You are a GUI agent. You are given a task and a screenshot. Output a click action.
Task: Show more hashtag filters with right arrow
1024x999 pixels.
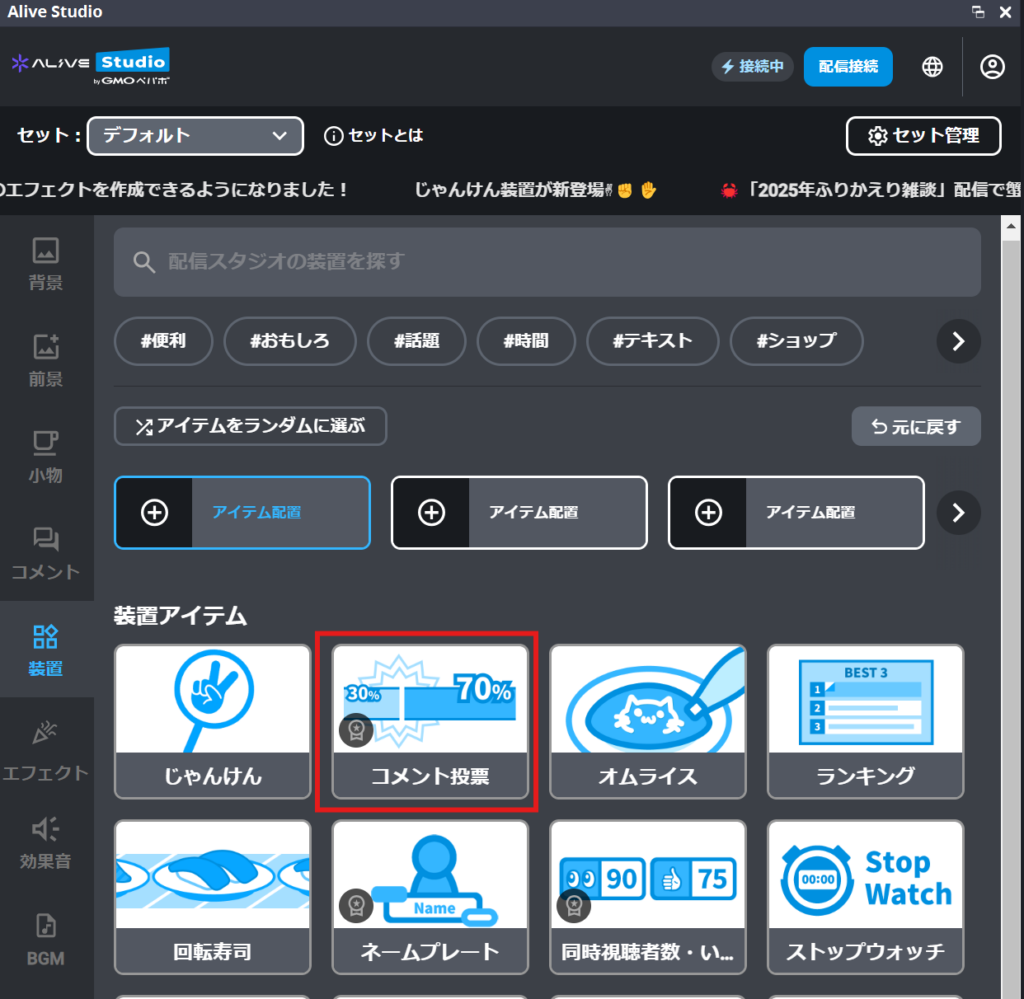click(x=958, y=341)
